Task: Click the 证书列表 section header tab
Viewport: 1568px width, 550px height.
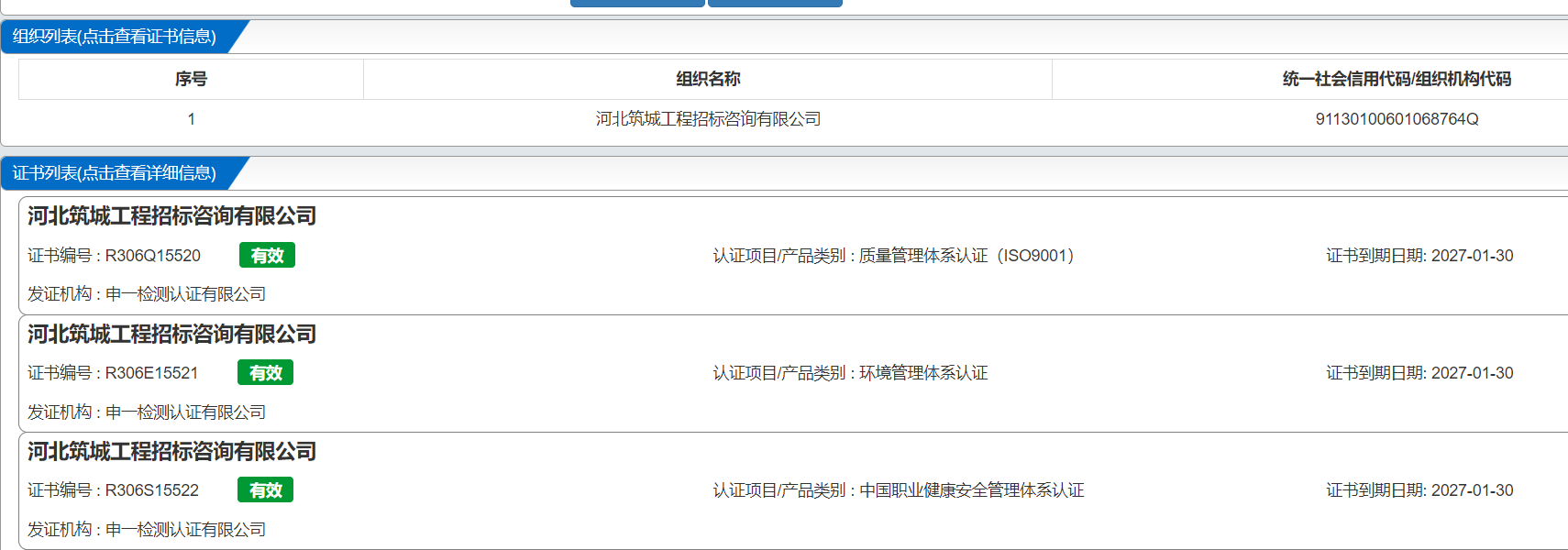Action: tap(115, 173)
